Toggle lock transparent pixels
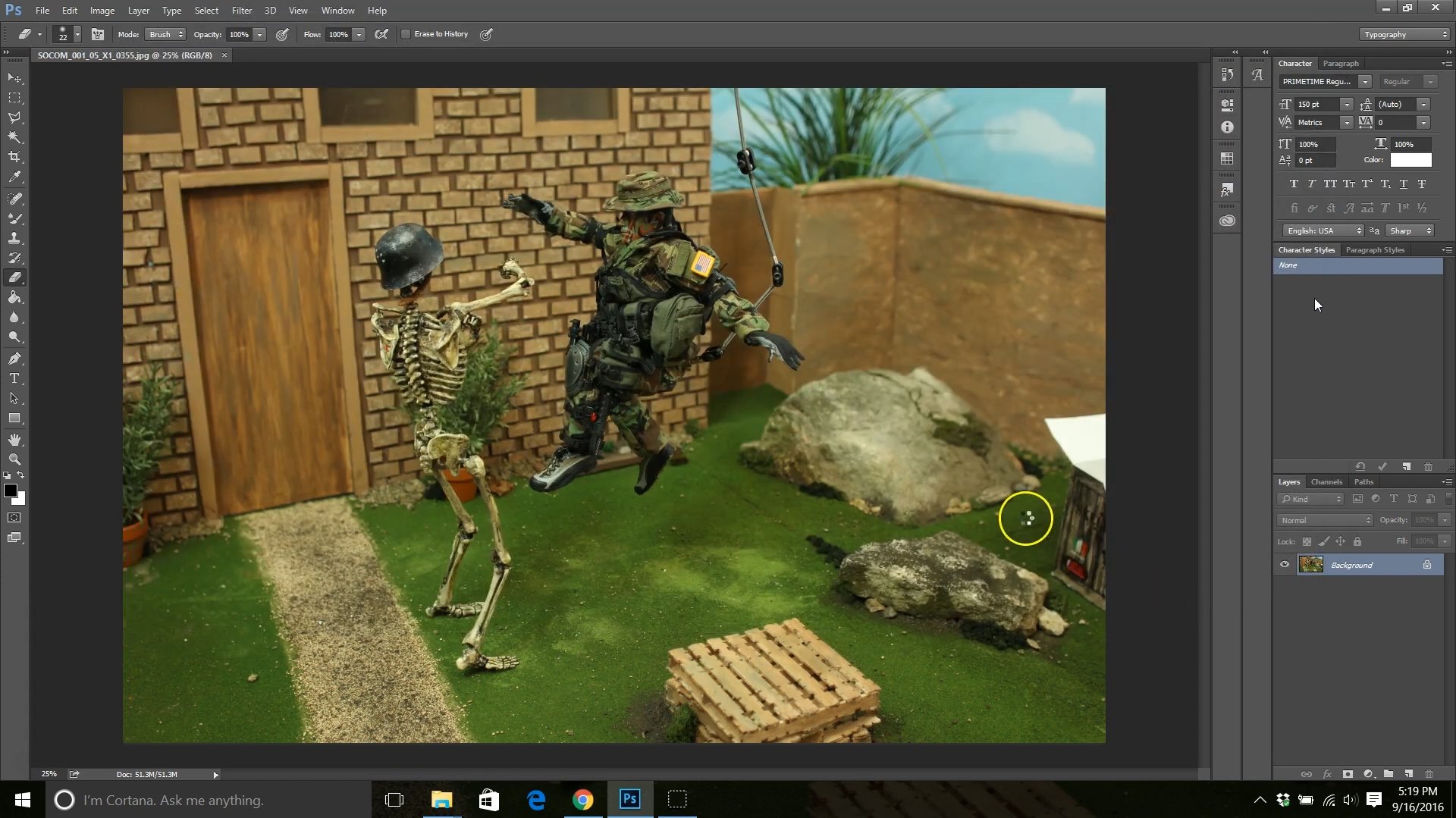This screenshot has width=1456, height=818. [1307, 541]
